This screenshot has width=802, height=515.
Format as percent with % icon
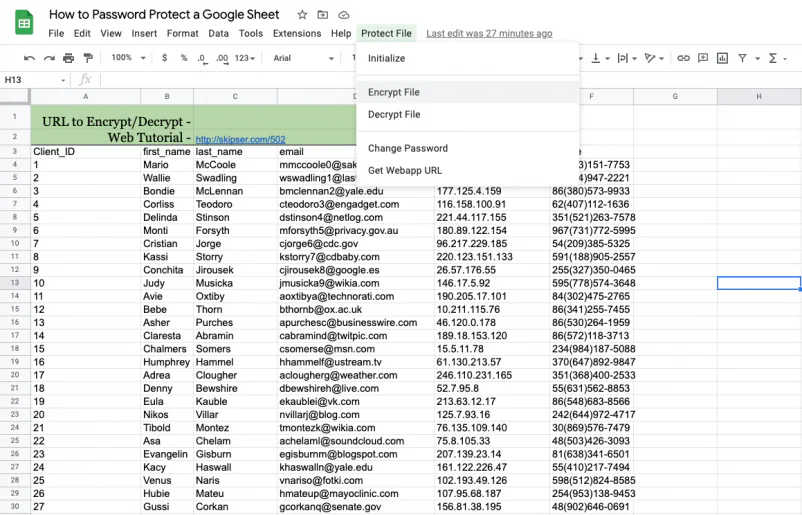click(184, 58)
